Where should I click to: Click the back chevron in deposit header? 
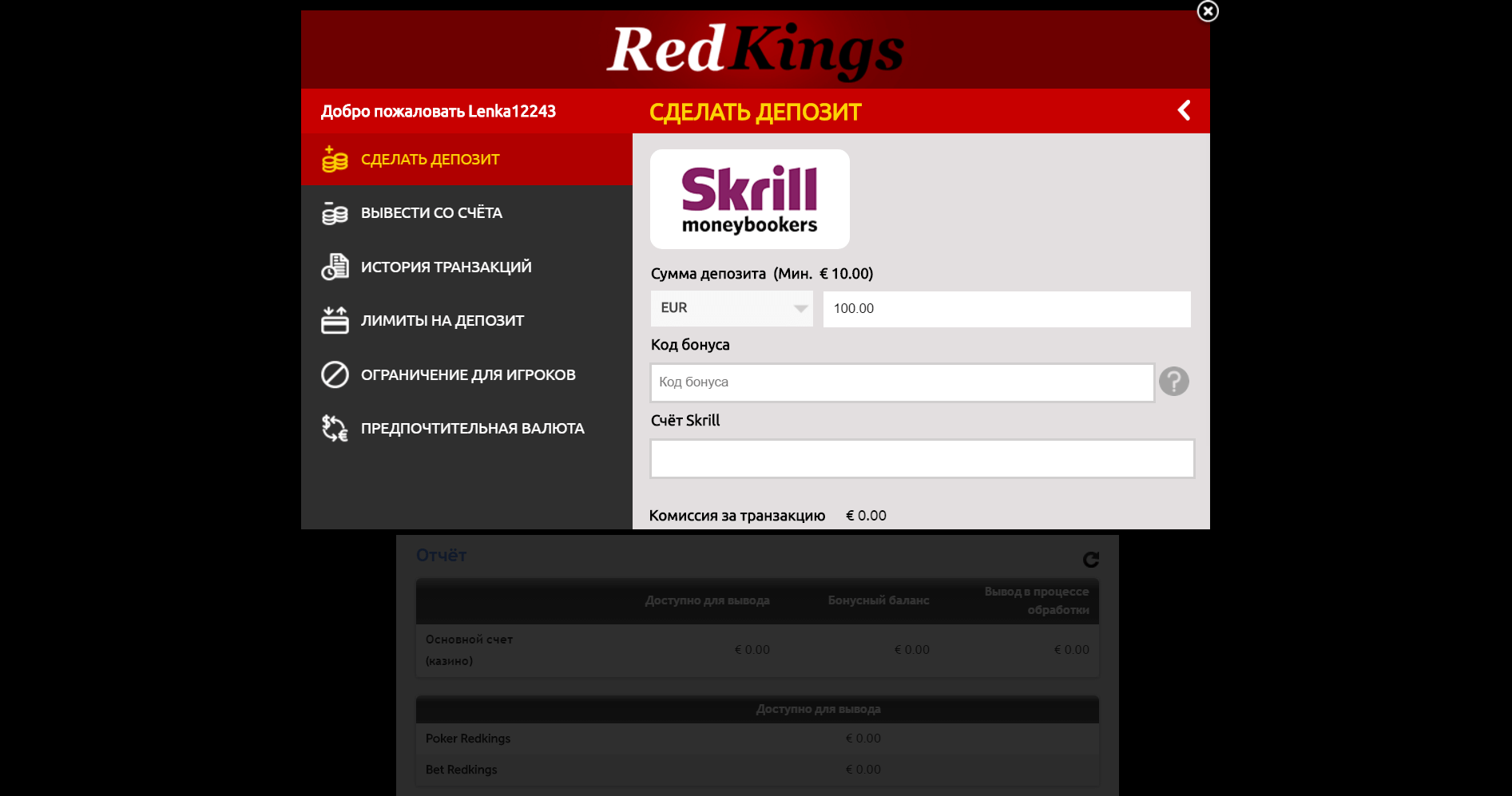click(x=1185, y=110)
